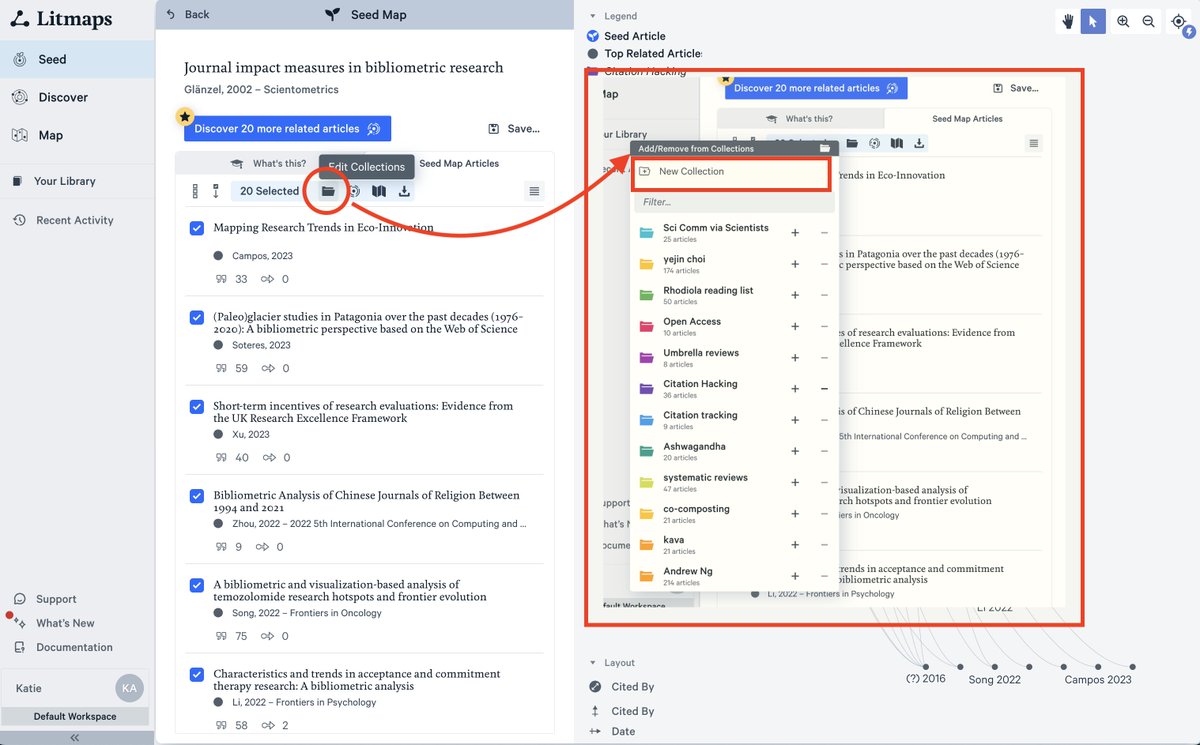
Task: Click the references arrow icon for Soteres, 2023
Action: tap(268, 368)
